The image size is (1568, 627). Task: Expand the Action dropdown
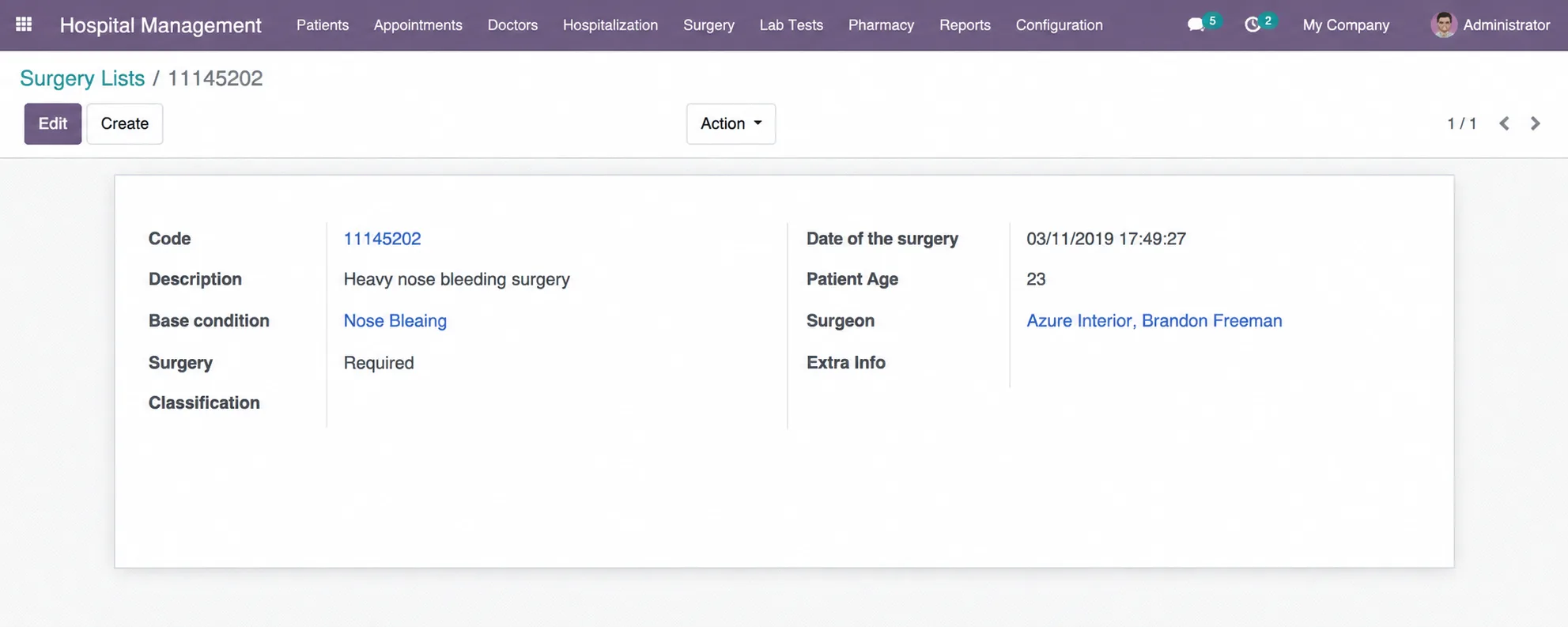pos(731,123)
